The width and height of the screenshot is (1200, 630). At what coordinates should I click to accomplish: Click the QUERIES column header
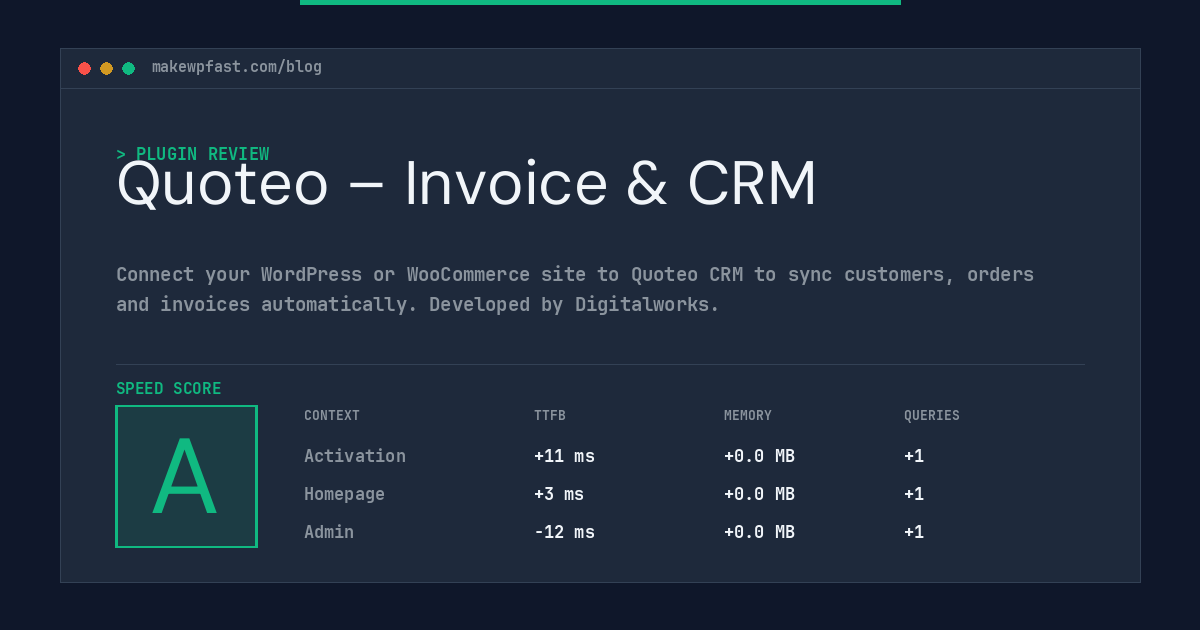coord(932,416)
